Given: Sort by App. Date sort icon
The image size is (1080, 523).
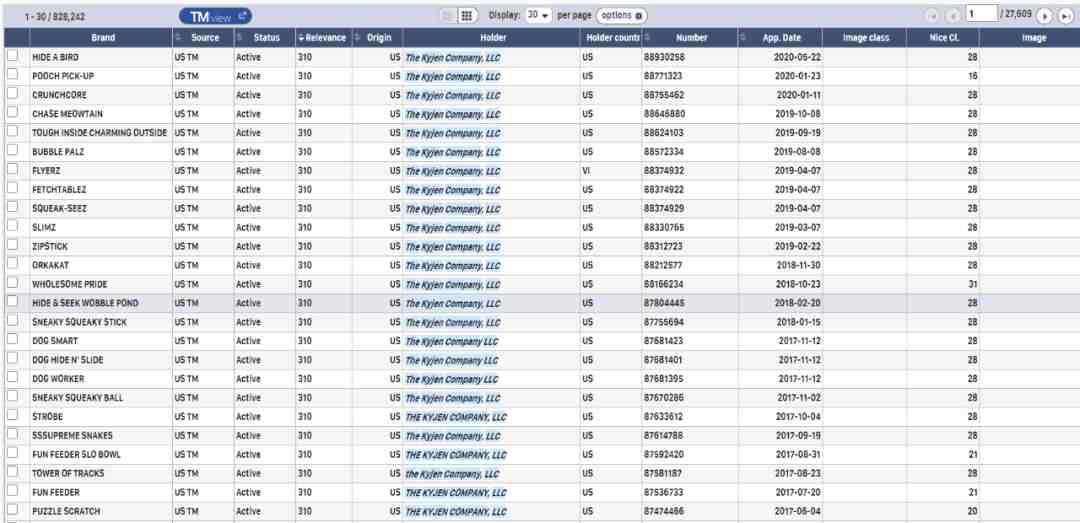Looking at the screenshot, I should click(743, 38).
